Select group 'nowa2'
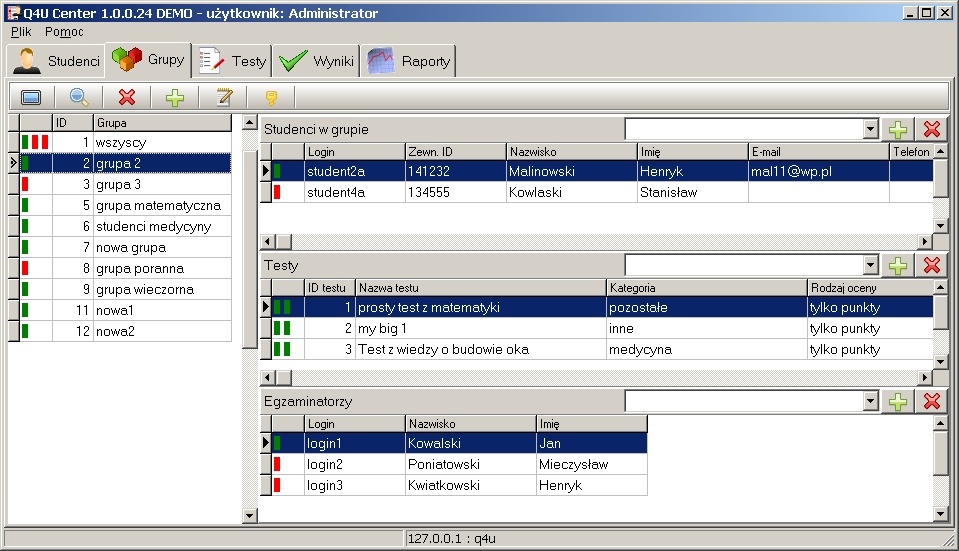959x551 pixels. pos(125,331)
